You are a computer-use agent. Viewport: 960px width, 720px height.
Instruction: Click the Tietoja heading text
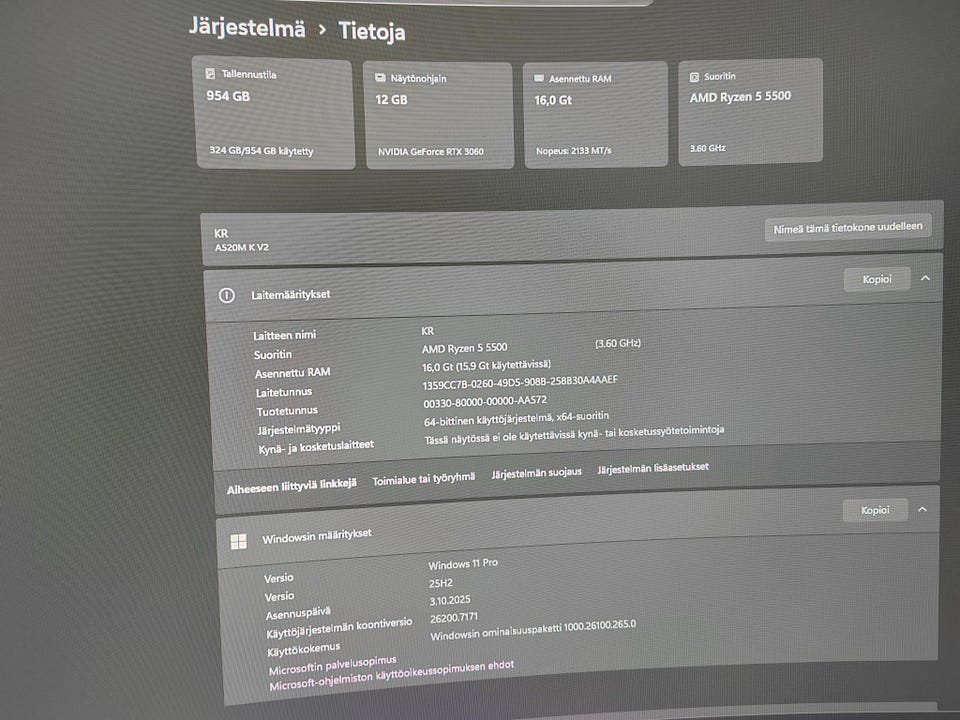pyautogui.click(x=372, y=31)
